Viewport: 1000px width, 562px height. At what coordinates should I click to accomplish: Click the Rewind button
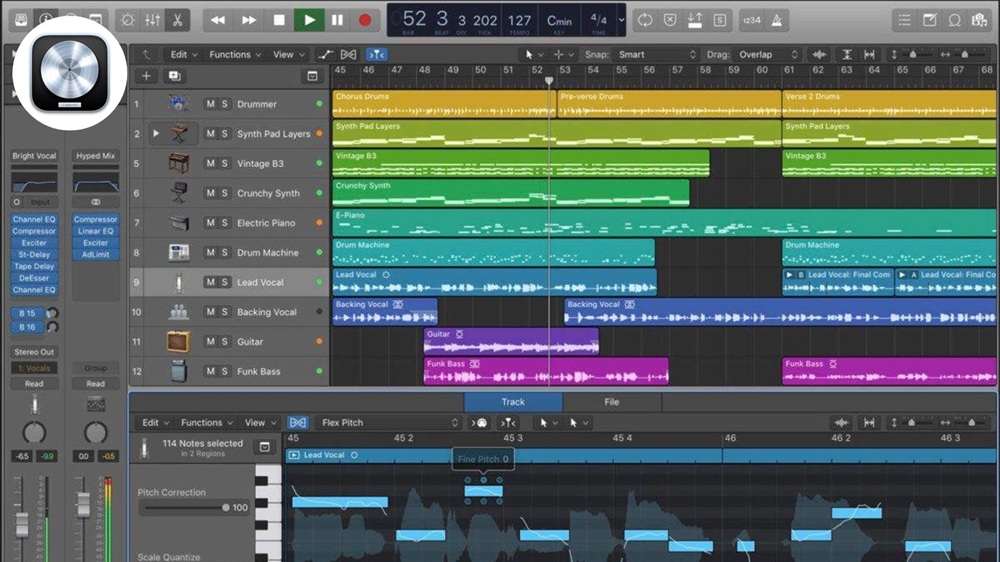(x=217, y=20)
